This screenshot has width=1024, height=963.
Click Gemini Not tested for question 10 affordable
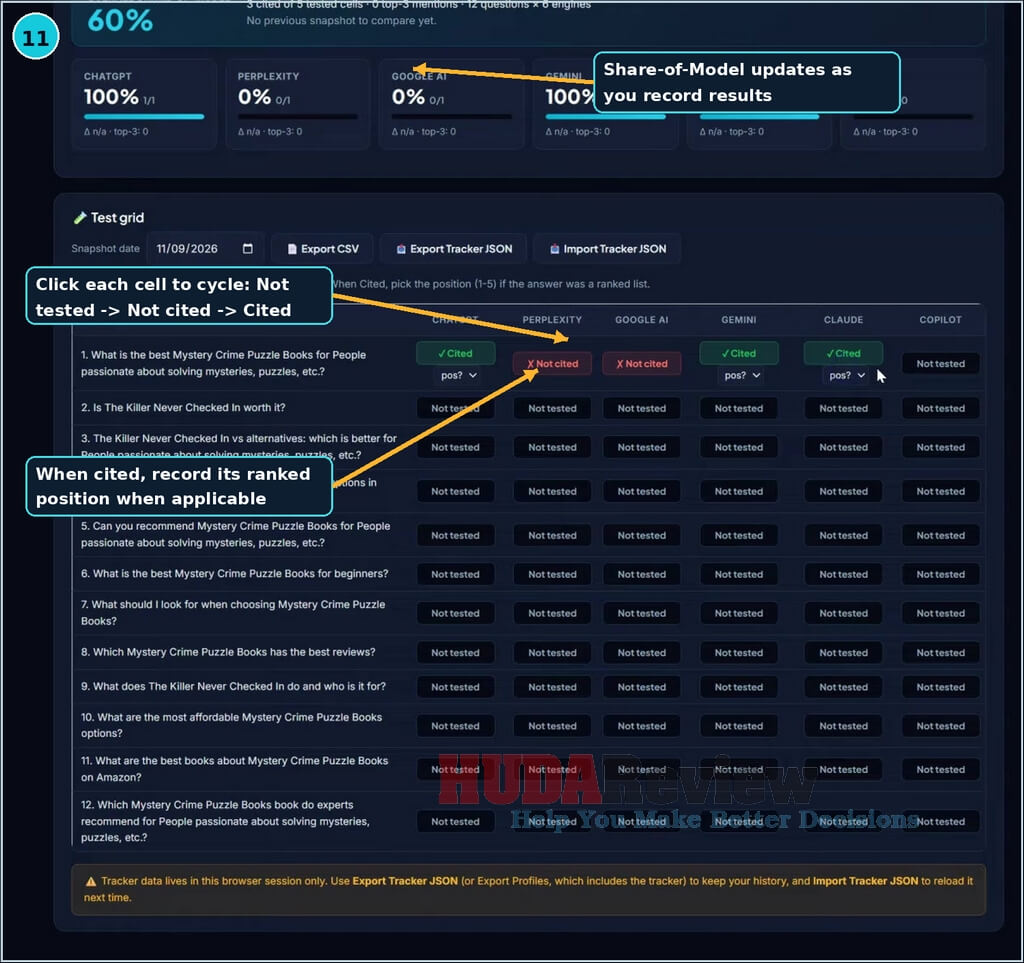click(x=739, y=726)
